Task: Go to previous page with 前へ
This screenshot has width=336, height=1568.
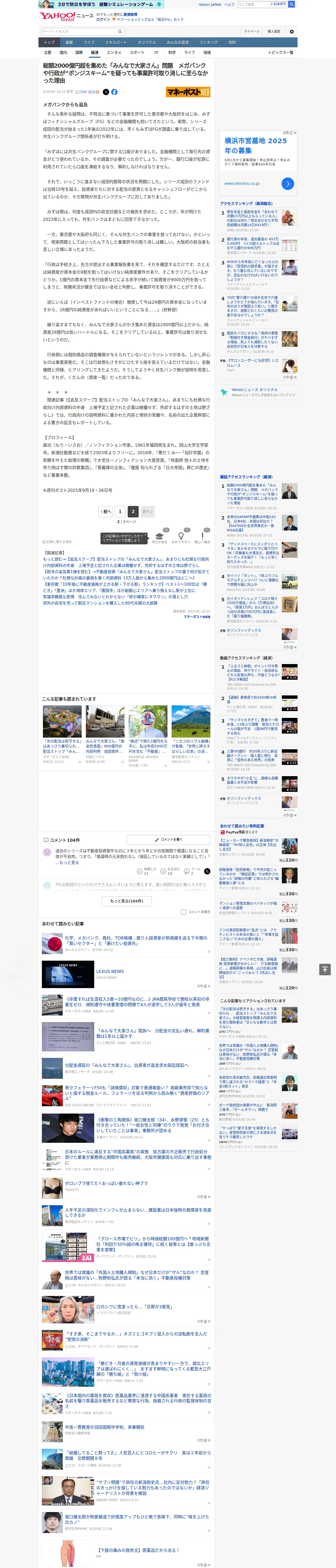Action: (105, 511)
